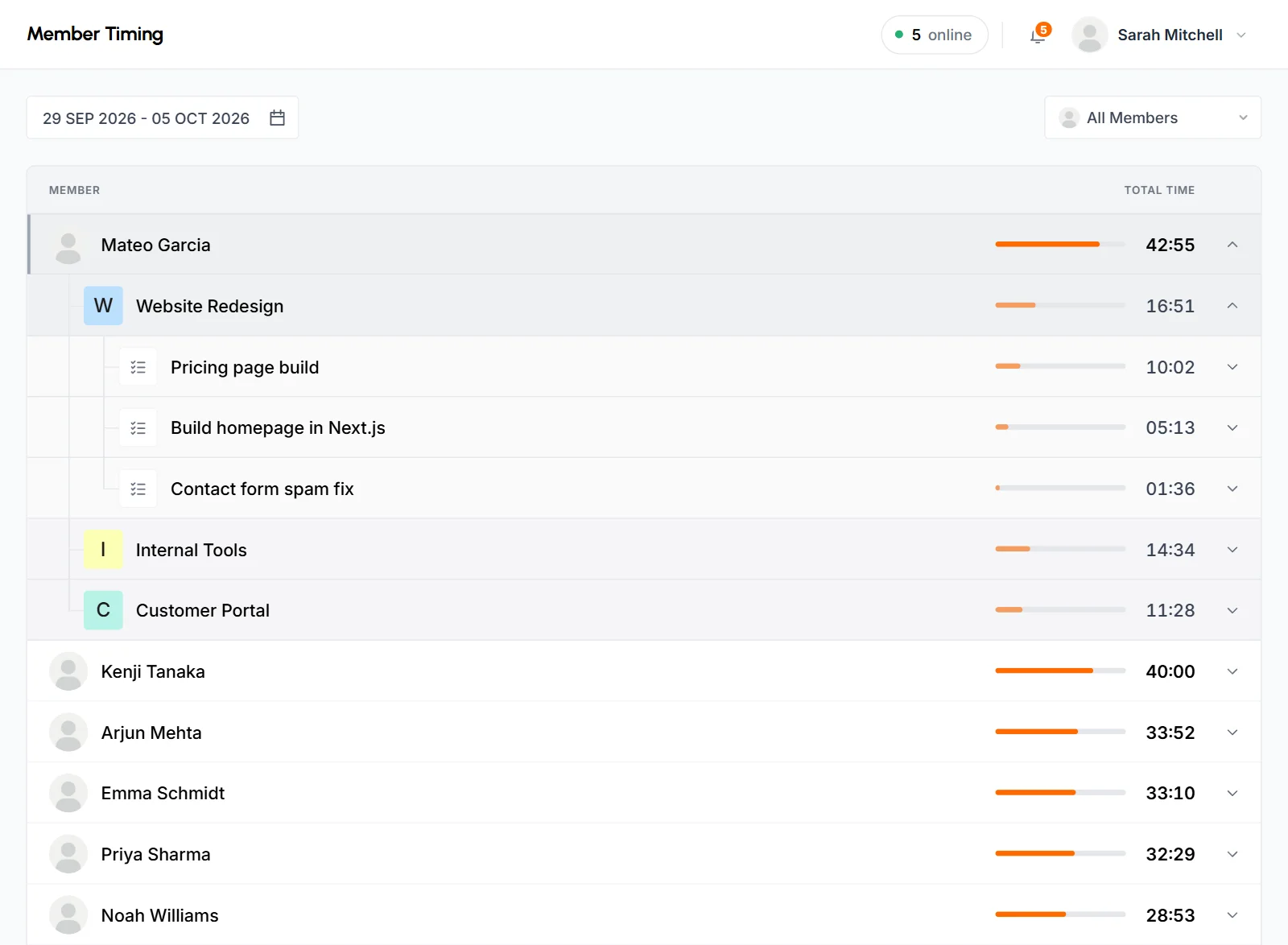Click the task icon for Build homepage in Next.js

[138, 428]
